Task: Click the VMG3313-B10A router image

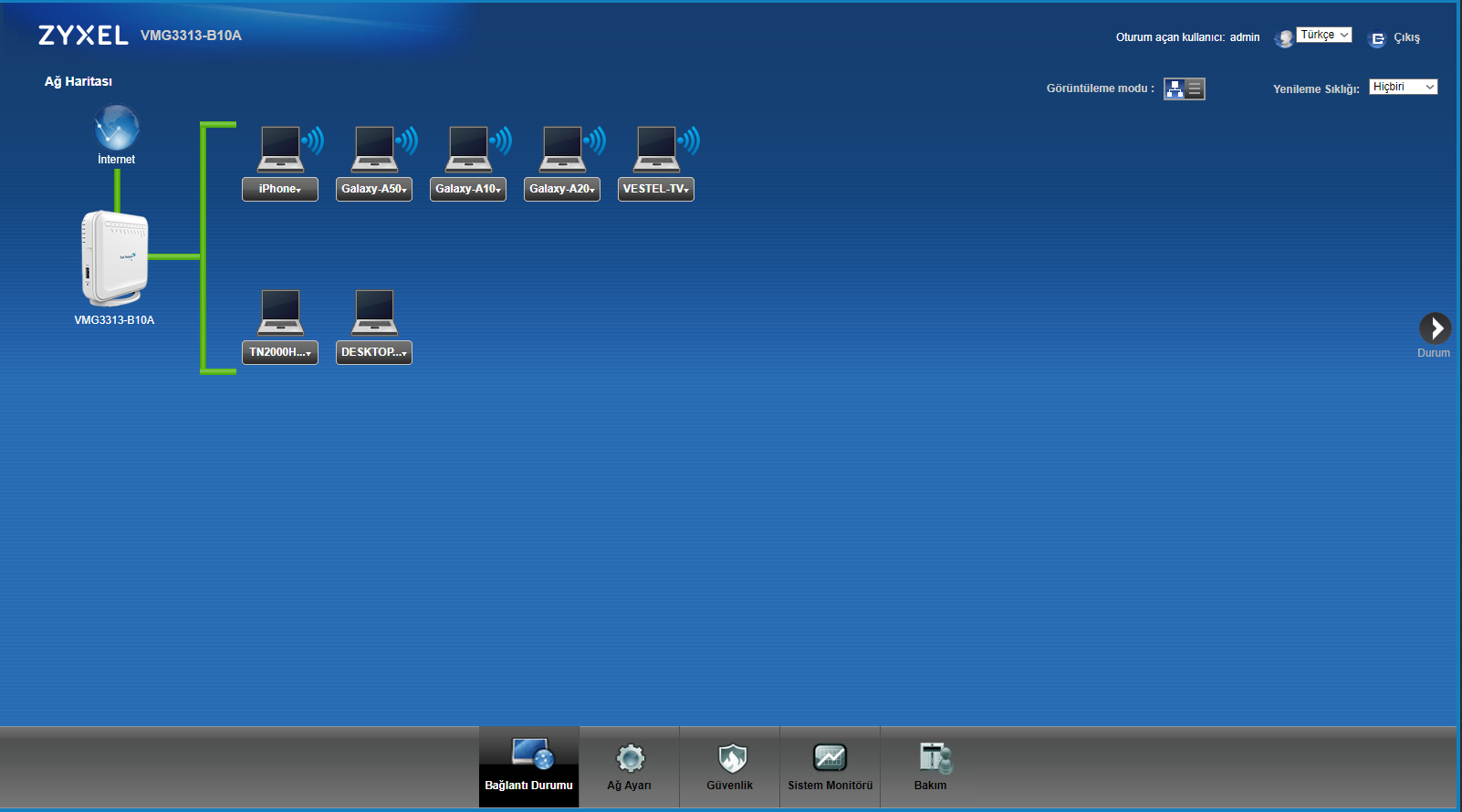Action: click(114, 259)
